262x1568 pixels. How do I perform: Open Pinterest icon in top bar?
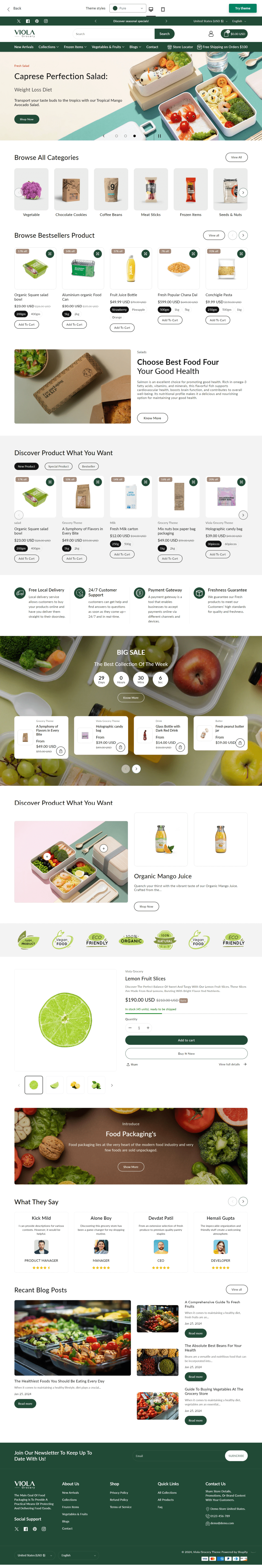pos(37,21)
